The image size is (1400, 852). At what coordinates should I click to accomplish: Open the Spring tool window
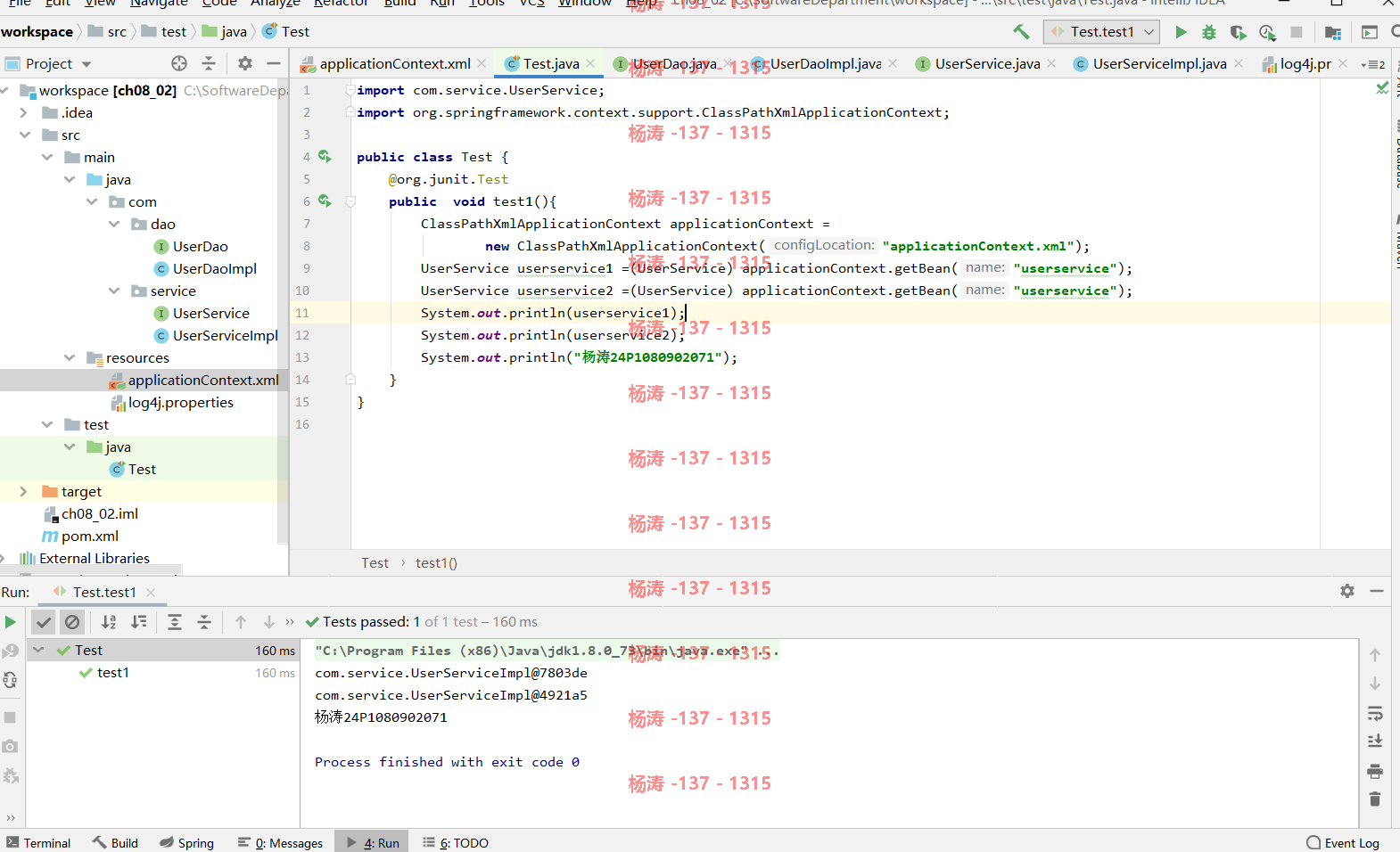(x=186, y=843)
